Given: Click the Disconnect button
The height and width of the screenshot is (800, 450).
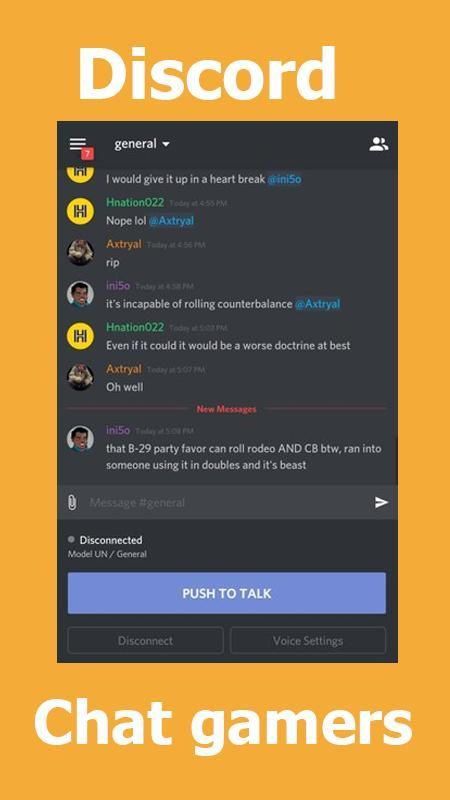Looking at the screenshot, I should 145,640.
